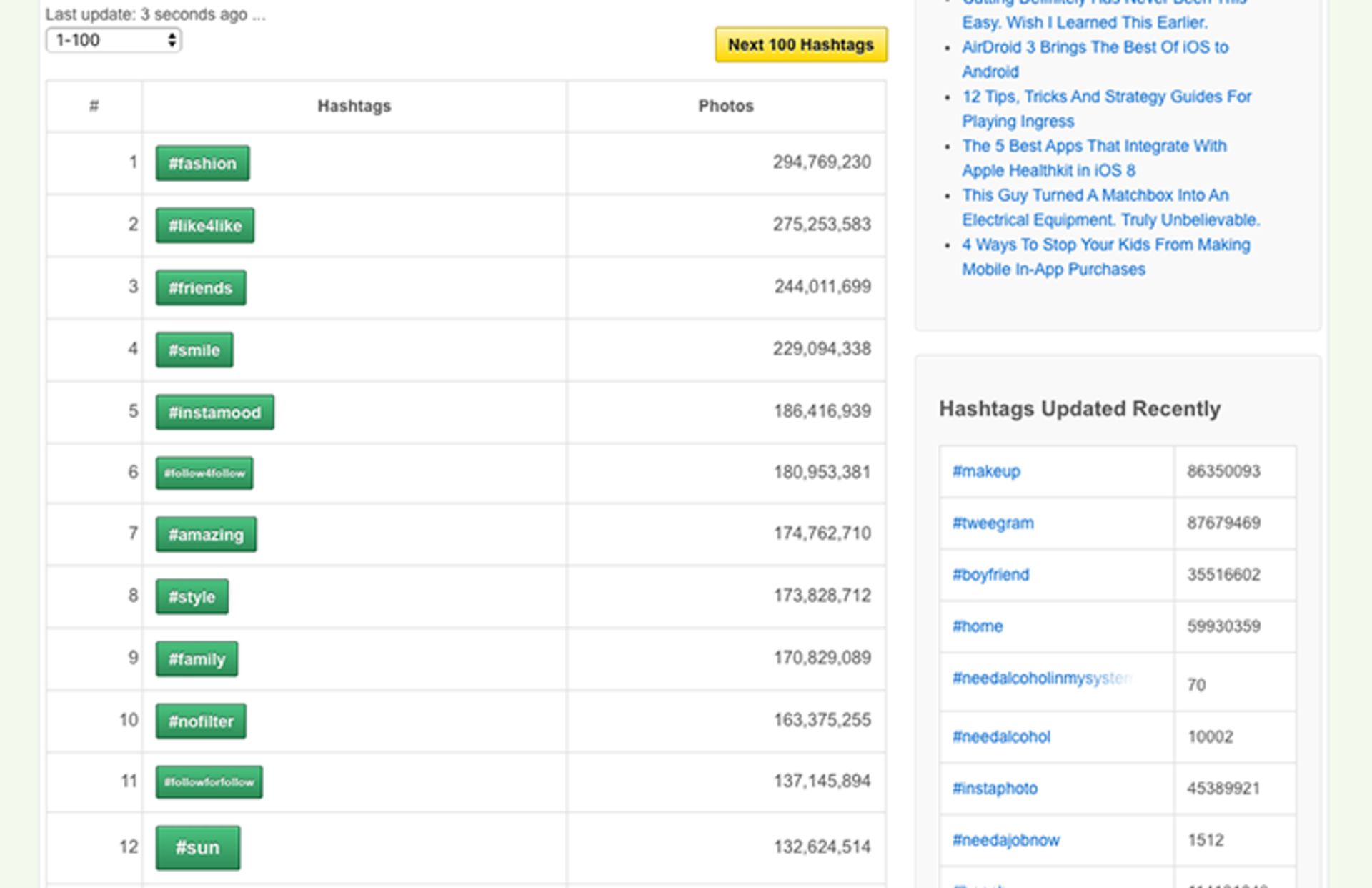The image size is (1372, 888).
Task: Open the #boyfriend hashtag link
Action: tap(990, 575)
